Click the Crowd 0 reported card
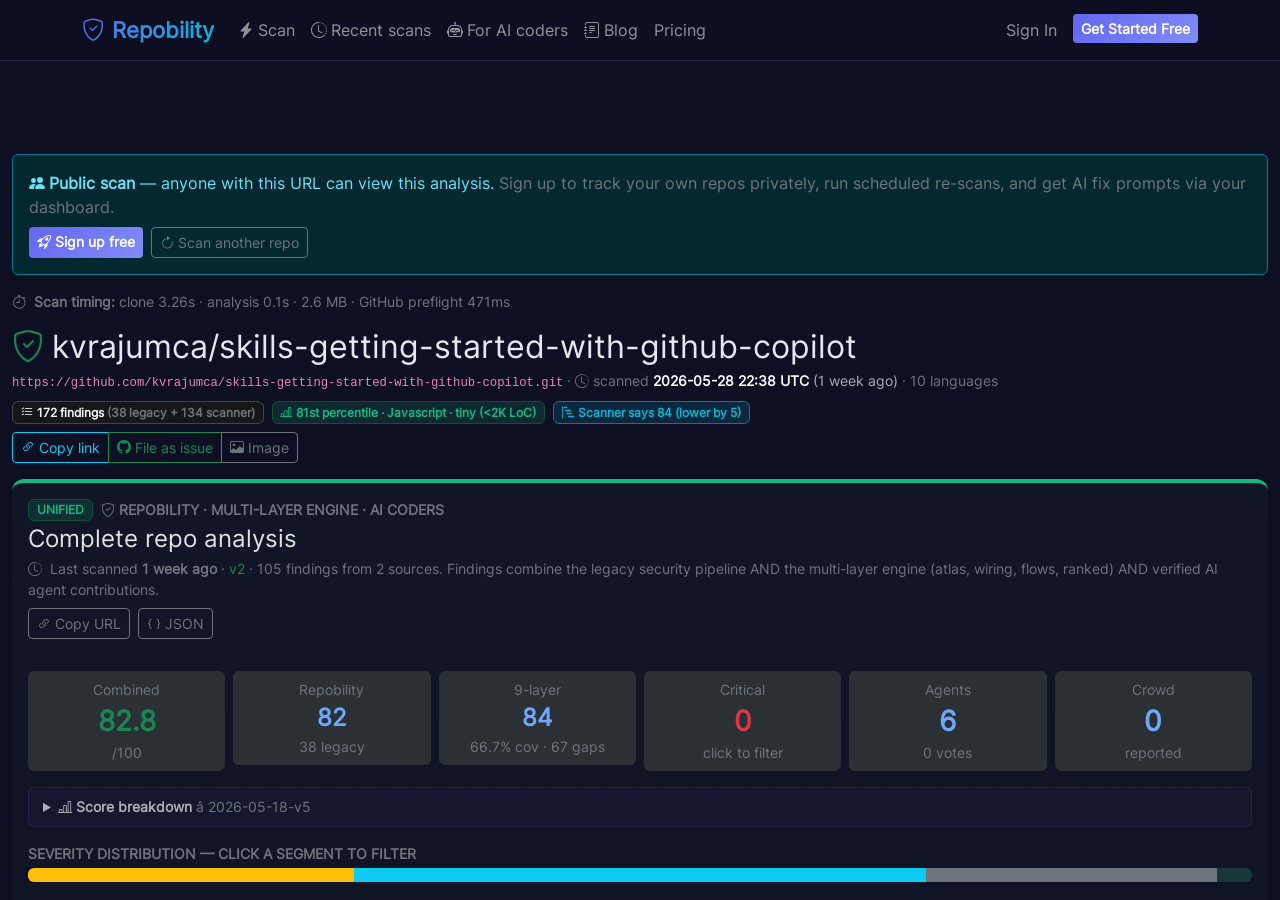Viewport: 1280px width, 900px height. [x=1153, y=721]
